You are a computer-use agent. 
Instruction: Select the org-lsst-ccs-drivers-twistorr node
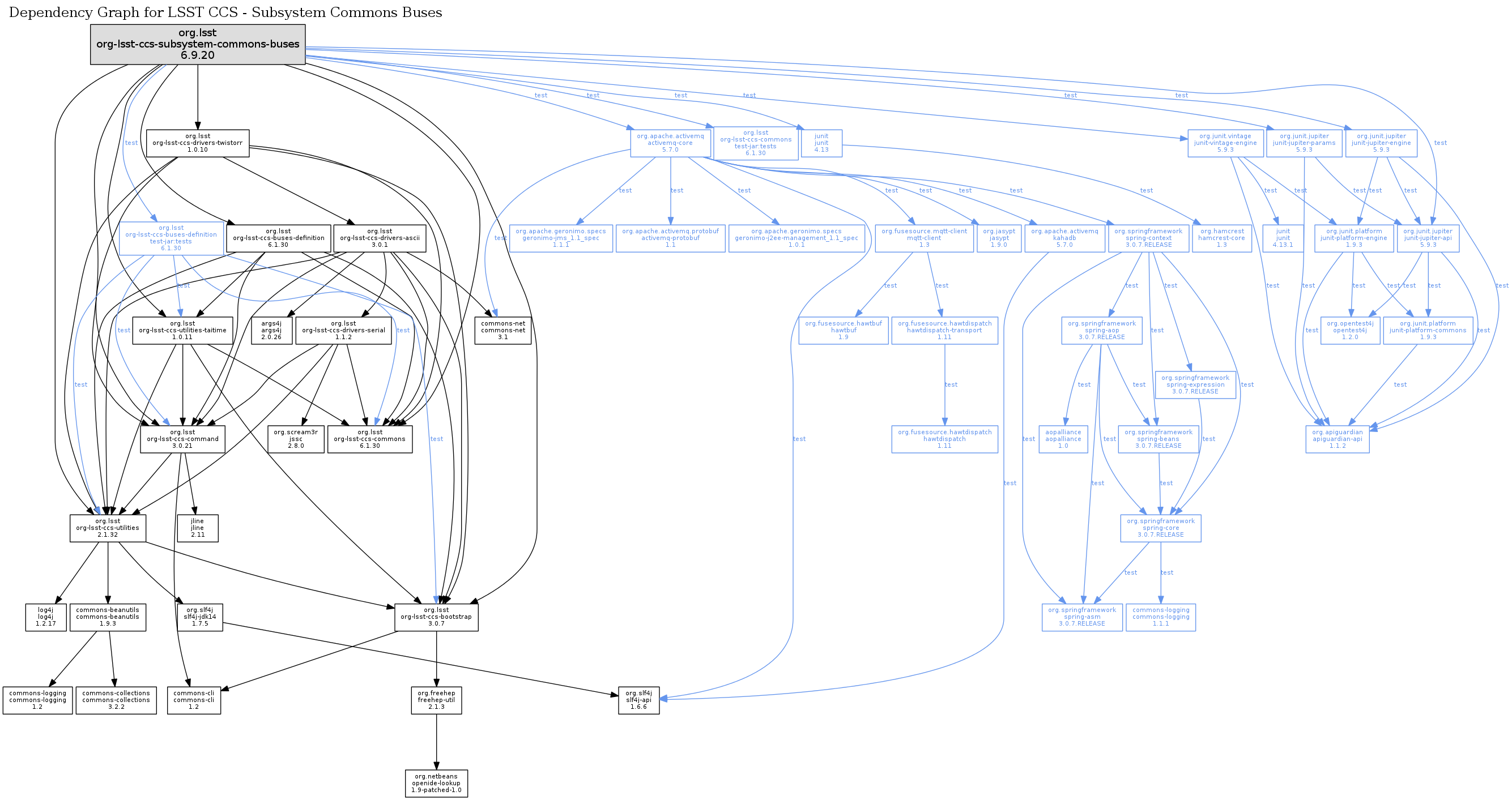click(x=198, y=143)
